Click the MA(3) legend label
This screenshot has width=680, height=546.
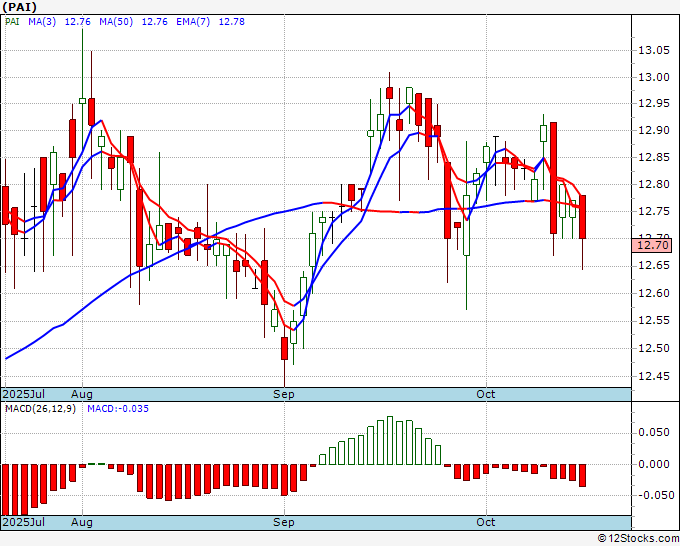(42, 21)
